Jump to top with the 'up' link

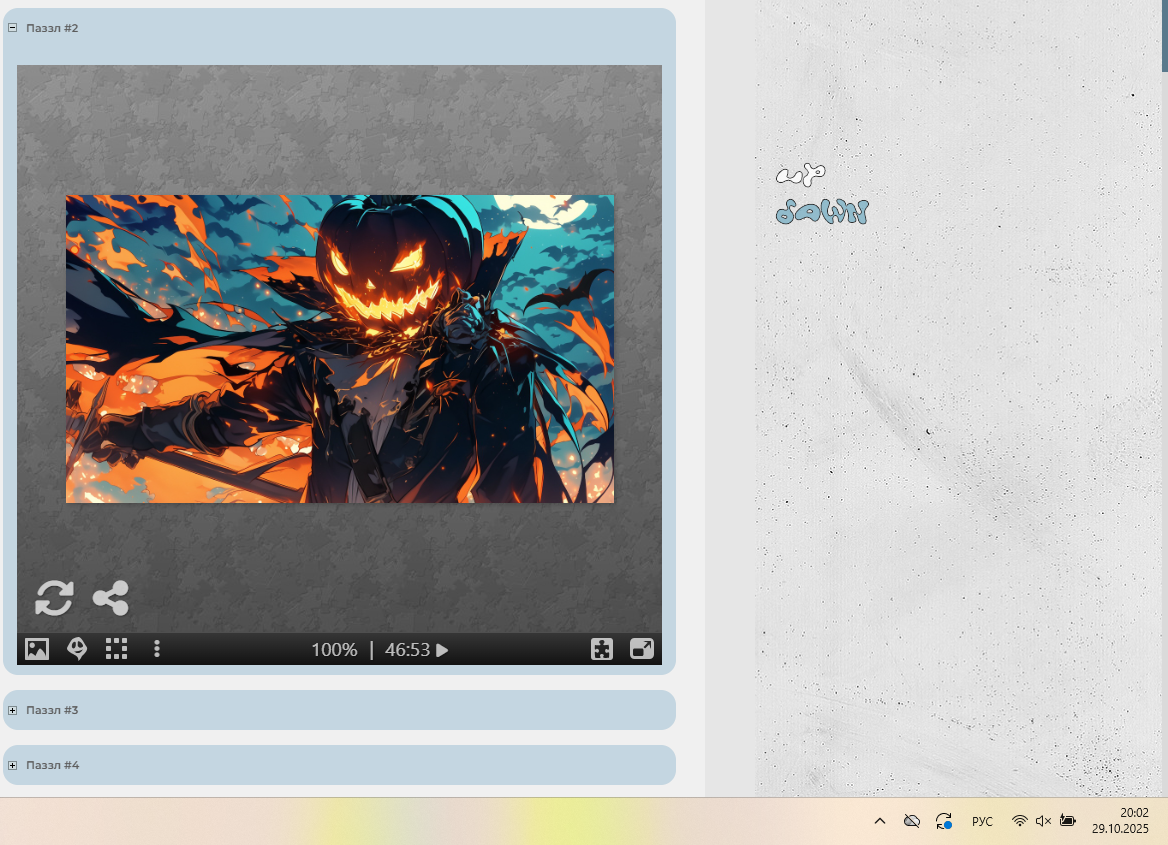pyautogui.click(x=801, y=174)
